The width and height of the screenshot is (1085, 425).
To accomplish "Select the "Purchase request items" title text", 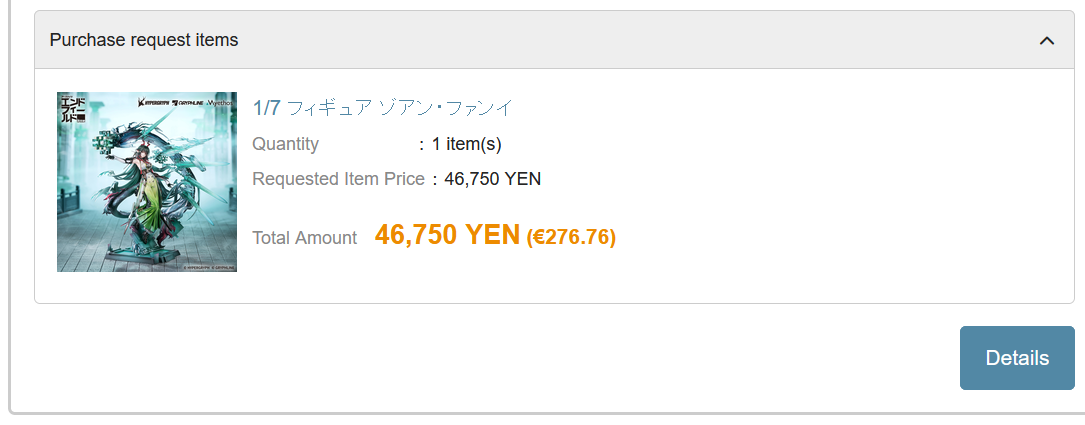I will [x=144, y=40].
